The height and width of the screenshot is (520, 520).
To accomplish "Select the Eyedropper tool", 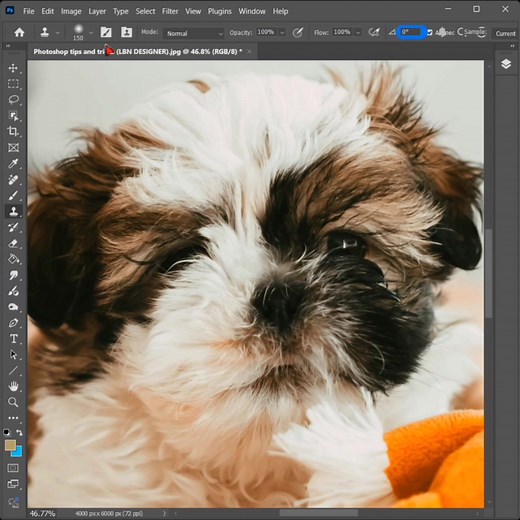I will click(13, 163).
